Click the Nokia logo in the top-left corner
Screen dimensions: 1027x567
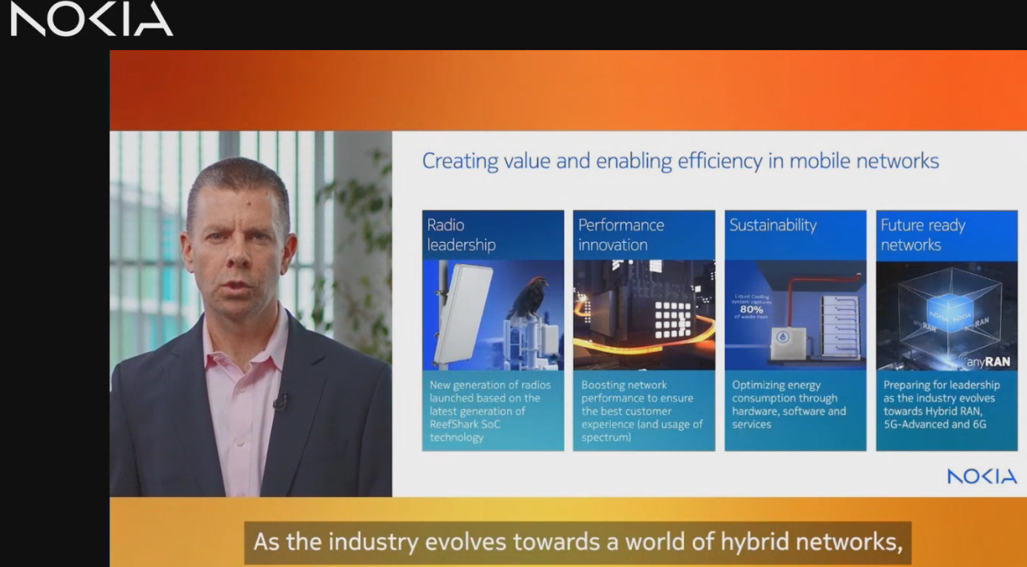click(x=92, y=20)
